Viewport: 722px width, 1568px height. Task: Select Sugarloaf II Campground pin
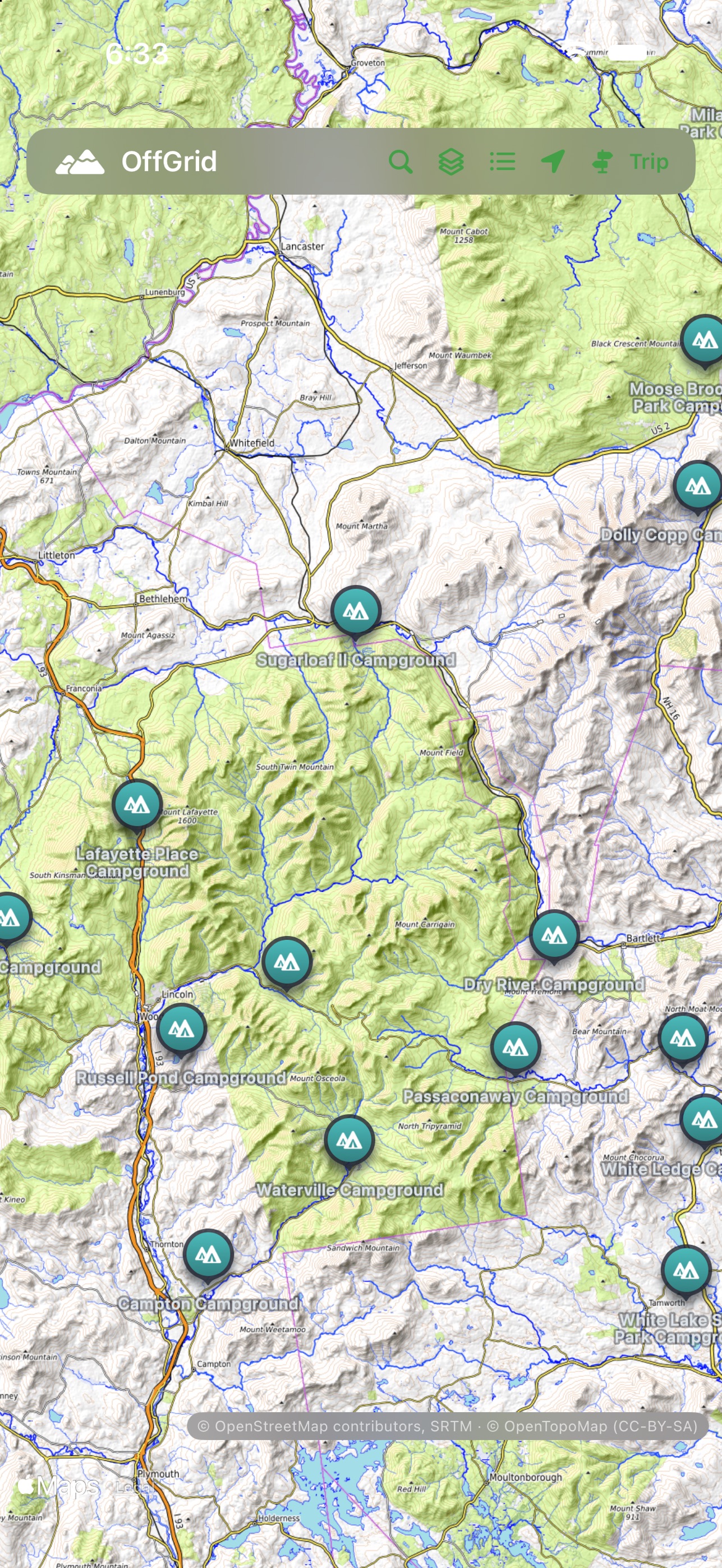356,611
